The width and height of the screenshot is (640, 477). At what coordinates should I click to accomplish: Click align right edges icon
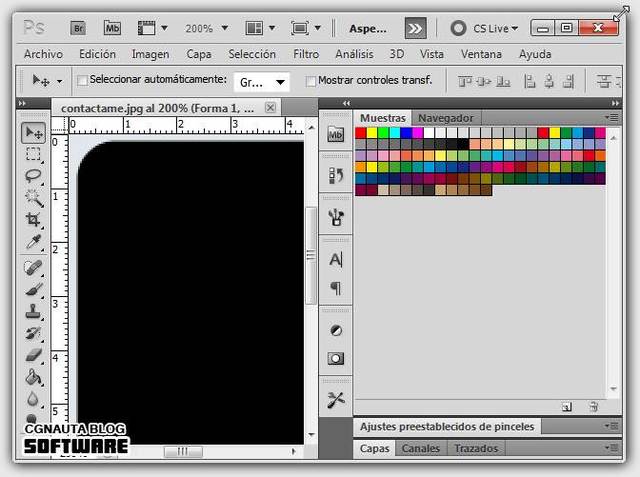[568, 81]
